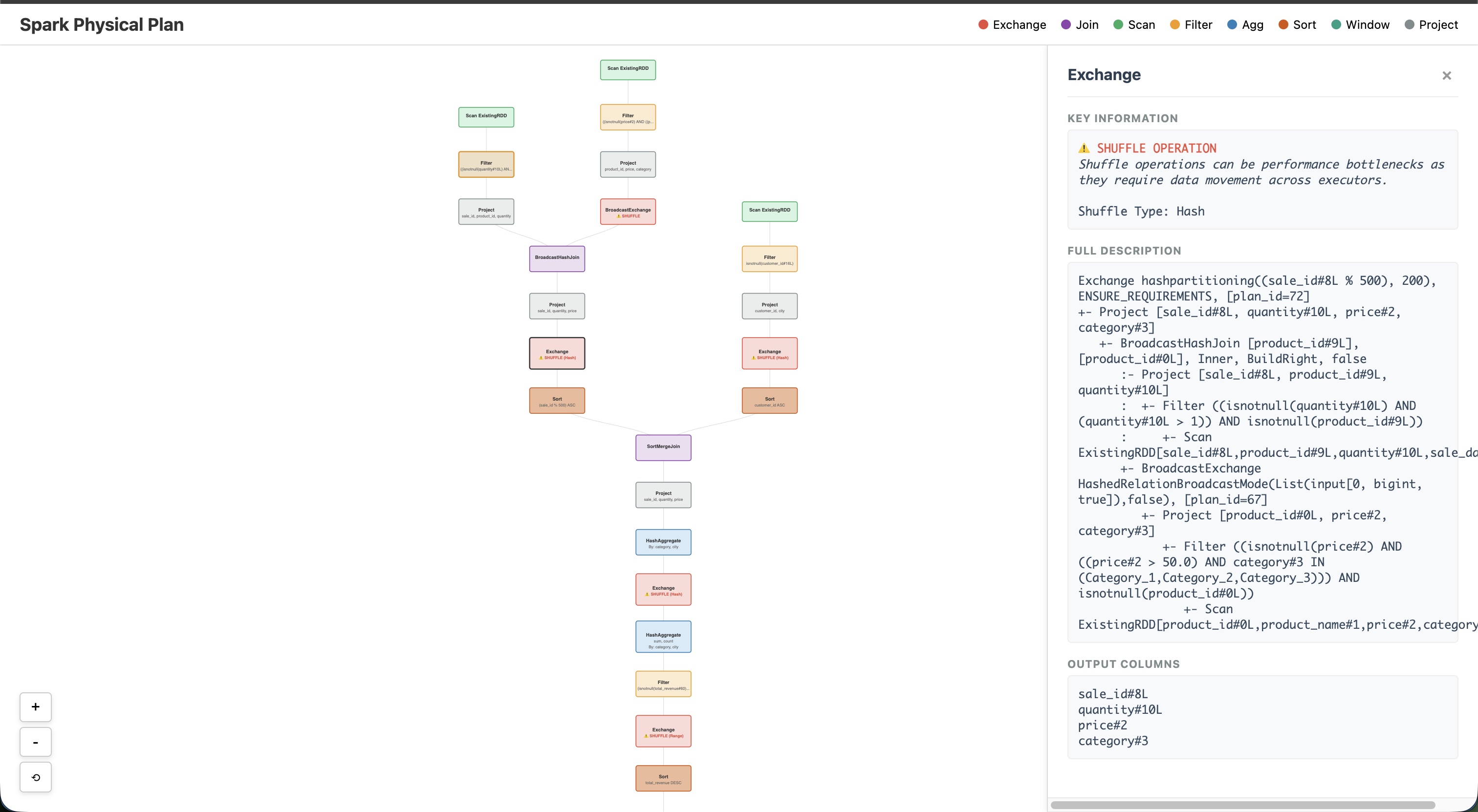Click the category#3 output column
The image size is (1478, 812).
pos(1112,741)
